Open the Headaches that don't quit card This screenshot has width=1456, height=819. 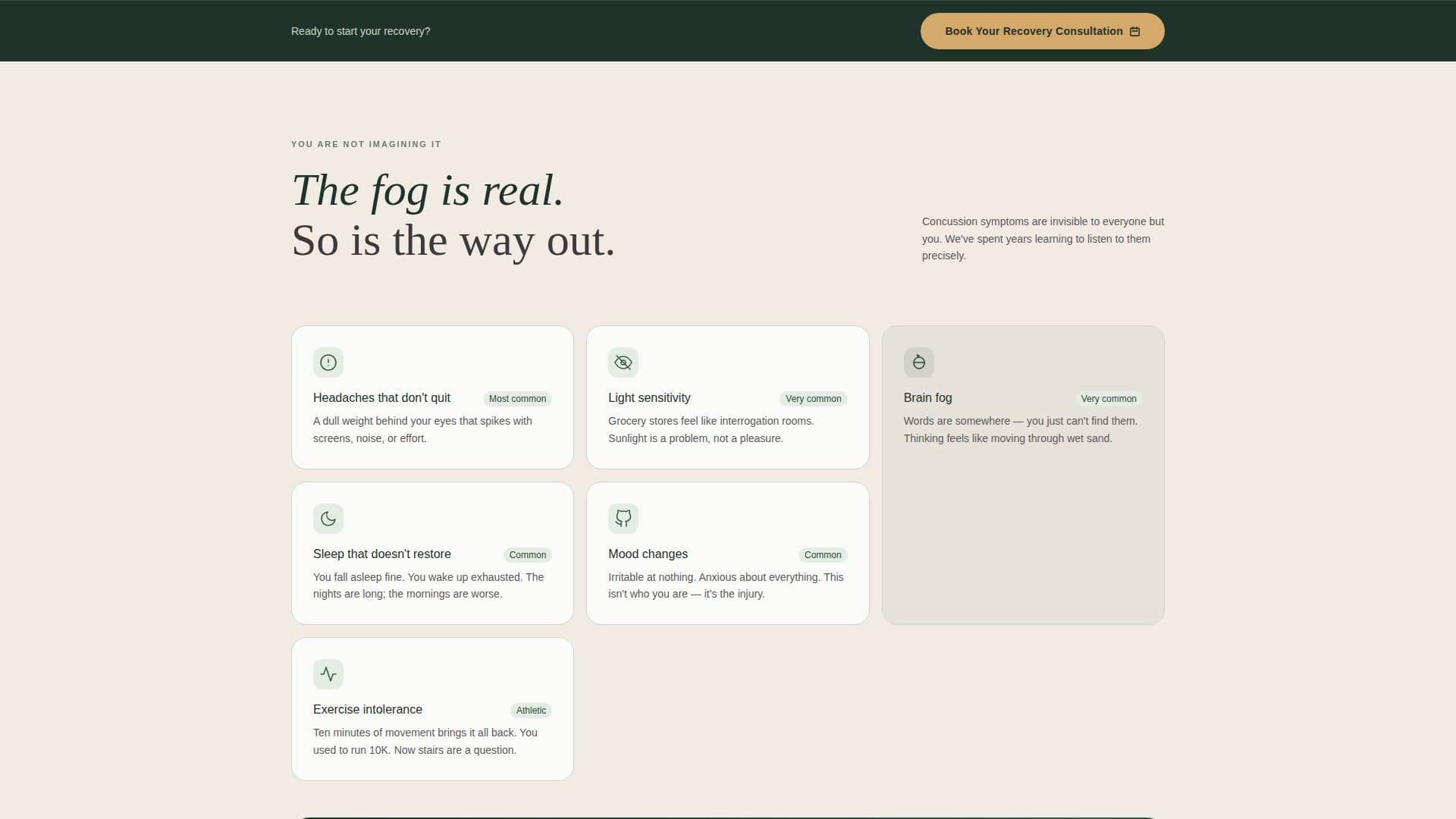point(432,397)
